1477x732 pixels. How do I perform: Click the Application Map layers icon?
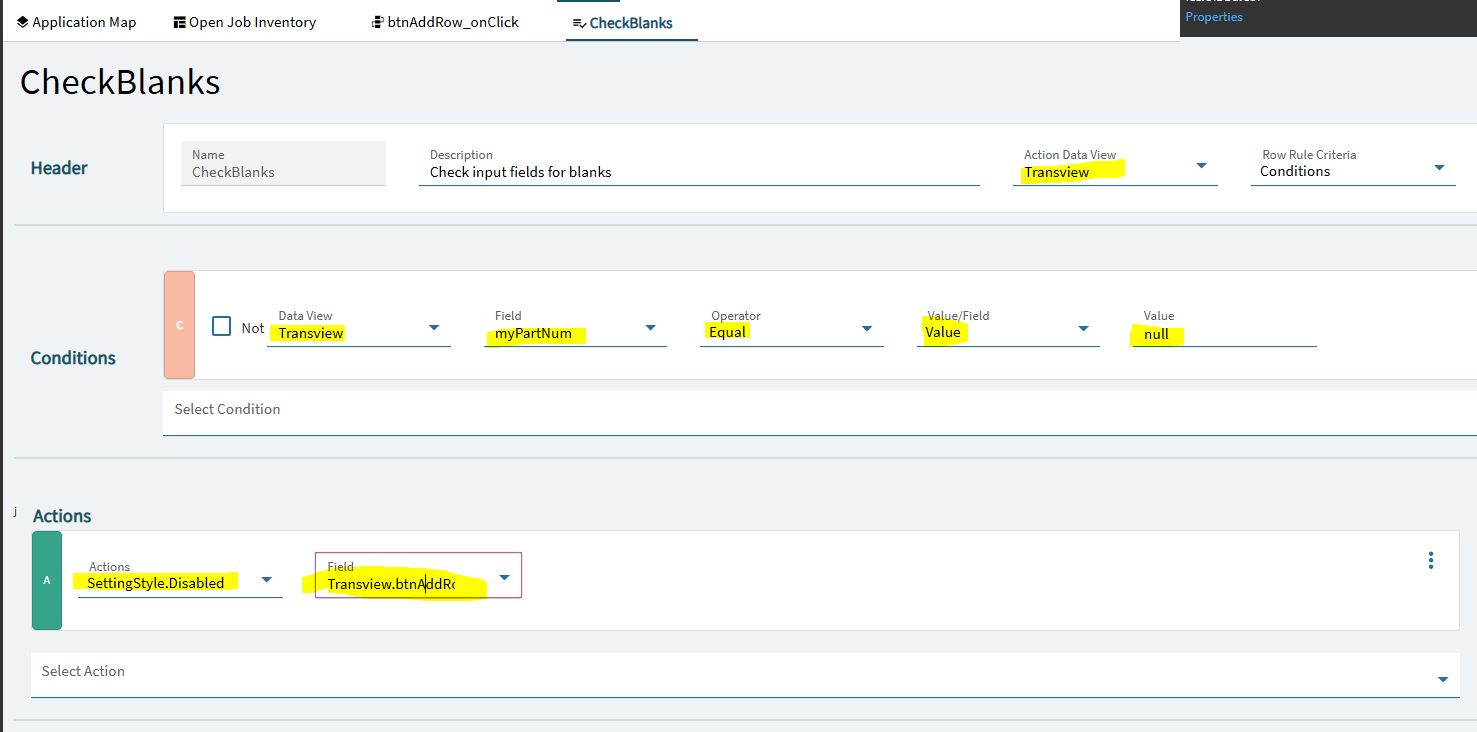[x=23, y=22]
